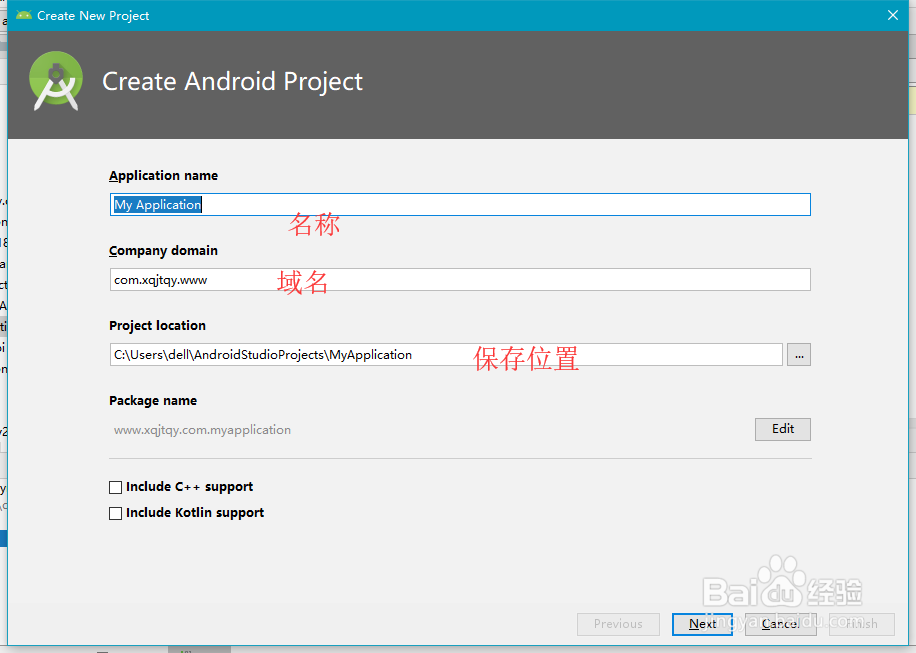Click the Application name label

click(163, 175)
